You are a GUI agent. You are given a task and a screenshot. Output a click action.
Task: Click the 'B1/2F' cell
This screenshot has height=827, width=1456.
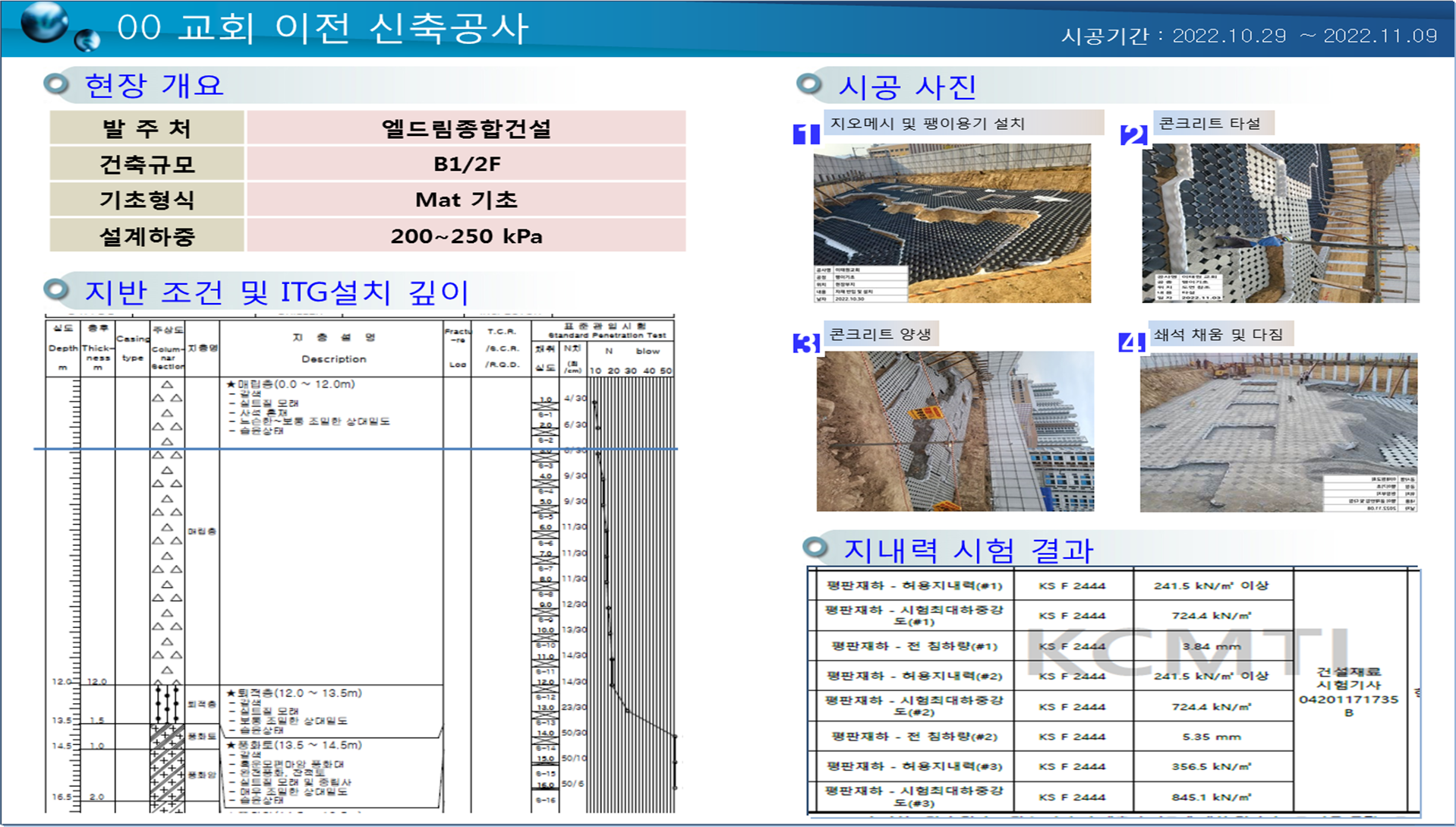click(x=466, y=163)
